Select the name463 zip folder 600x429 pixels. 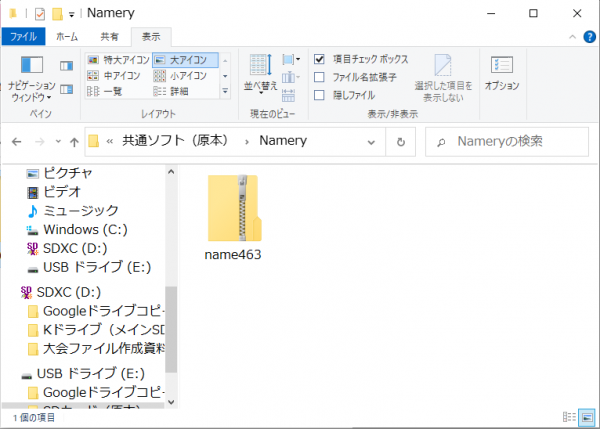coord(233,218)
